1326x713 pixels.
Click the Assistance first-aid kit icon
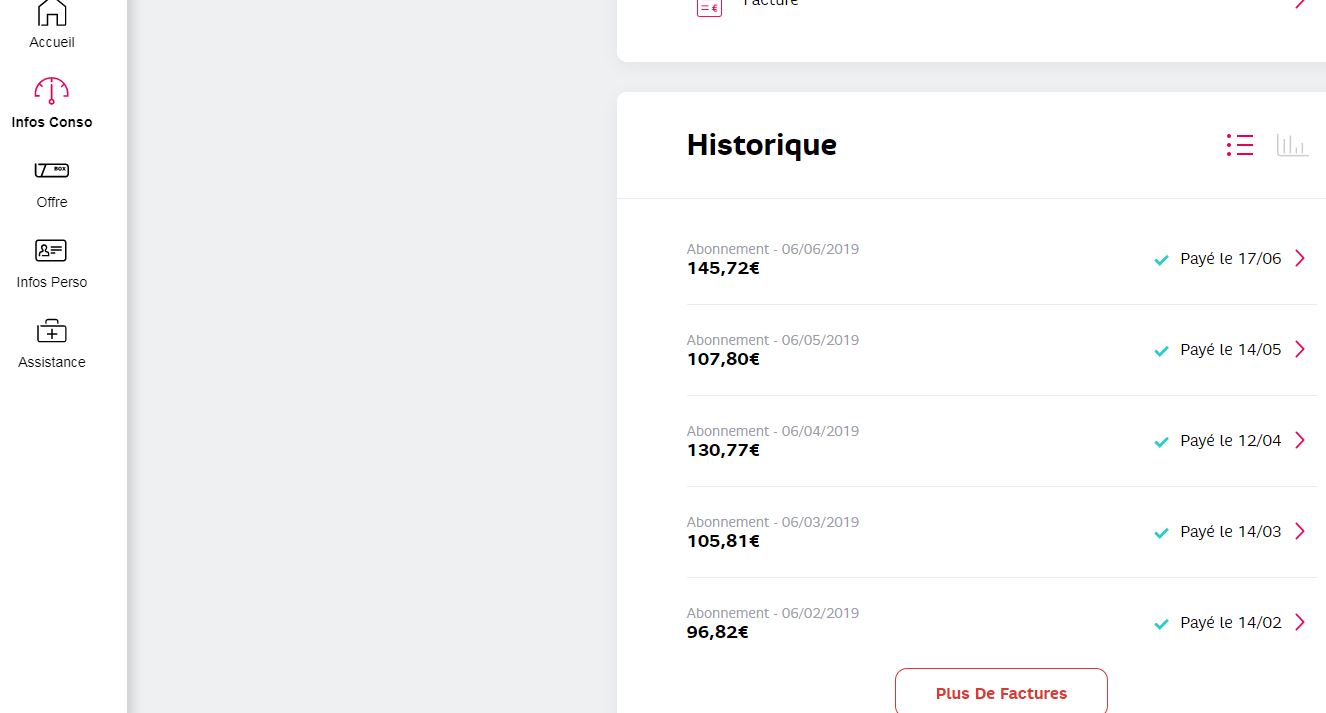point(52,331)
